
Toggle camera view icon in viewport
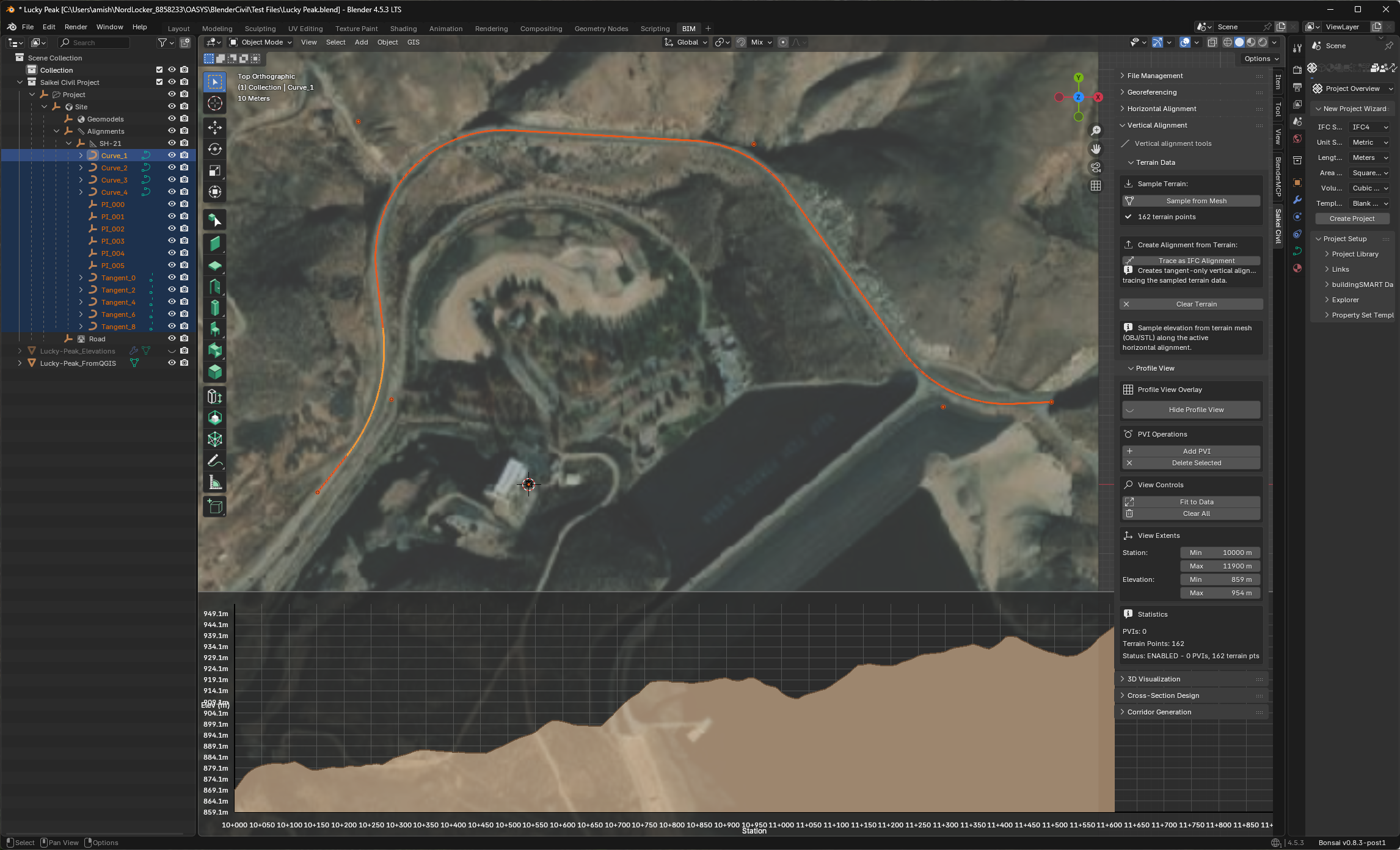point(1096,167)
